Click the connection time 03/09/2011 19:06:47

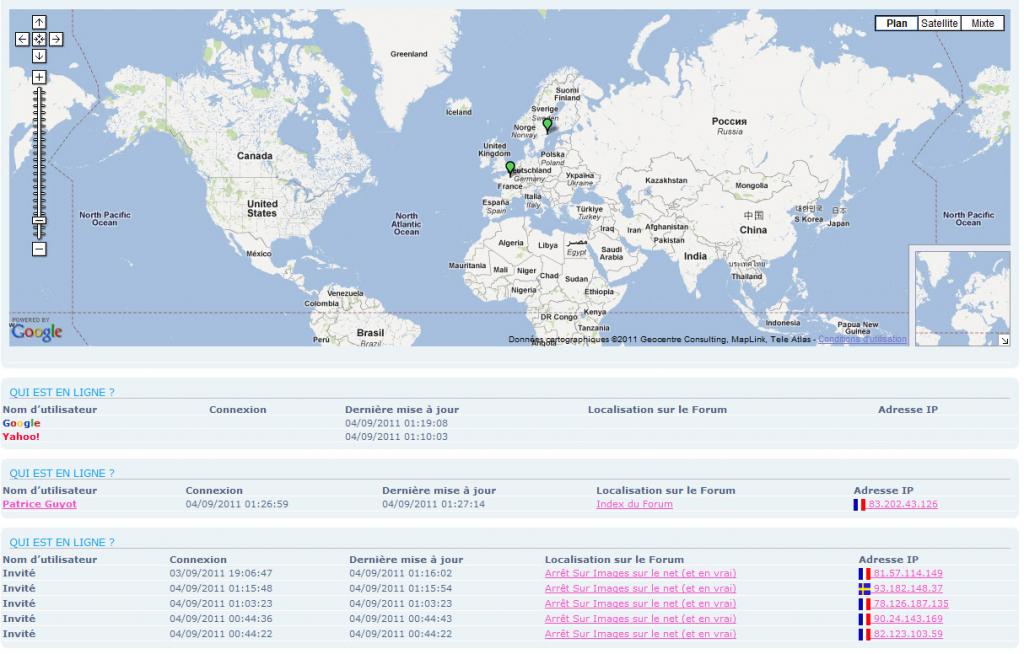click(221, 574)
